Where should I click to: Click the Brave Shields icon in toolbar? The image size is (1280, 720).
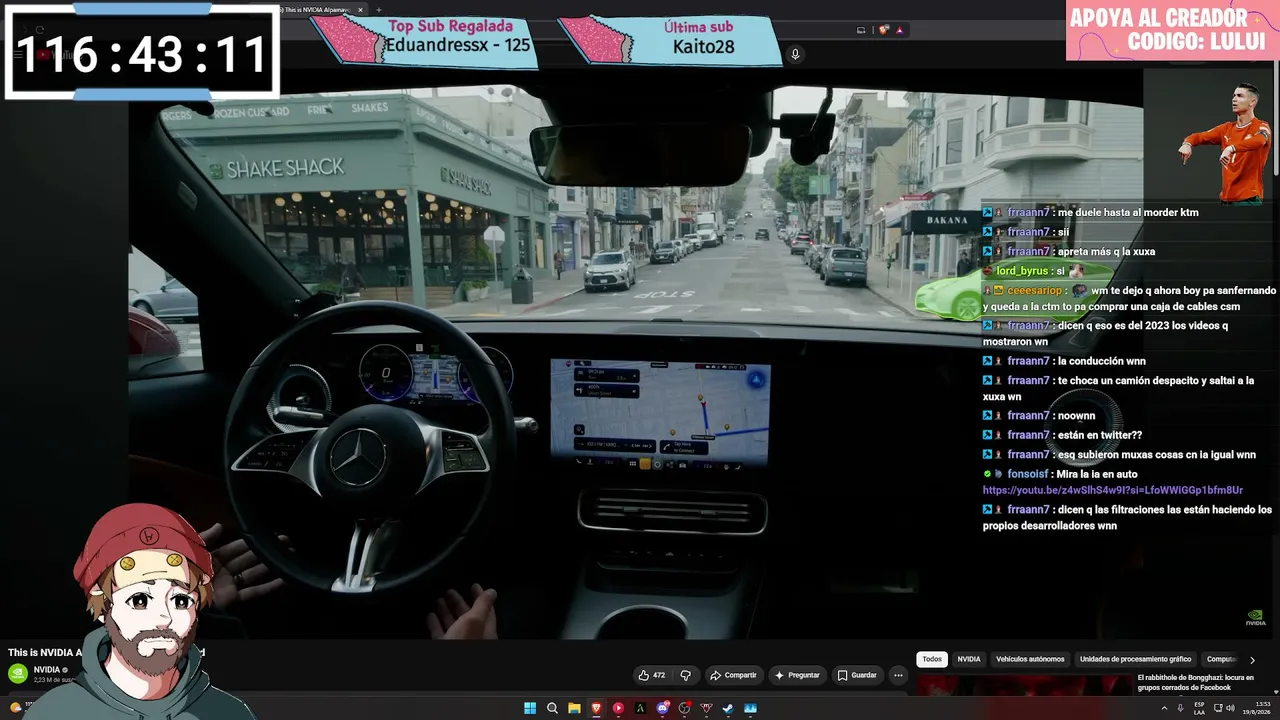884,30
